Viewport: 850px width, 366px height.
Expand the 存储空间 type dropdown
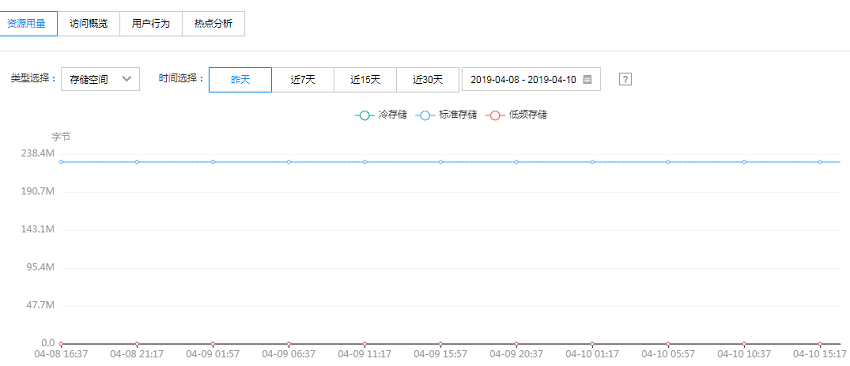(x=100, y=79)
